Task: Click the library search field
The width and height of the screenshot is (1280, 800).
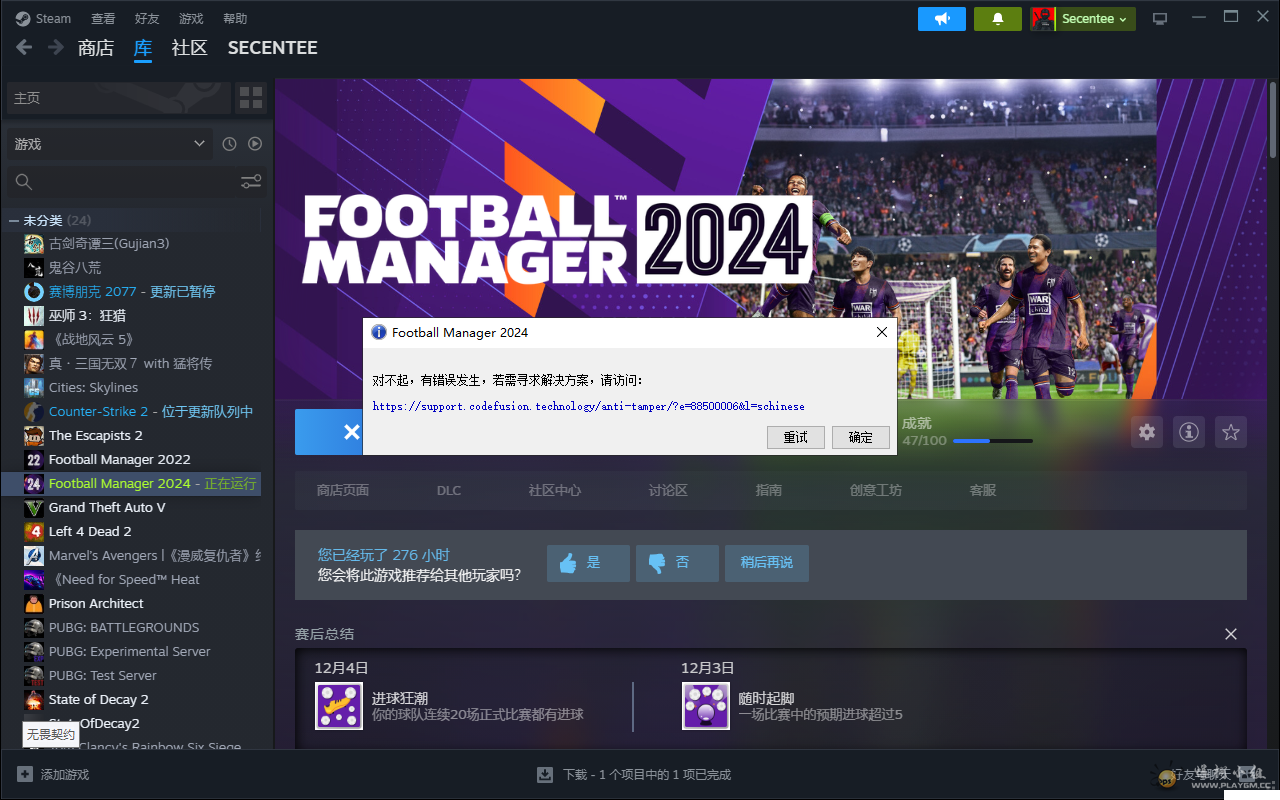Action: [122, 182]
